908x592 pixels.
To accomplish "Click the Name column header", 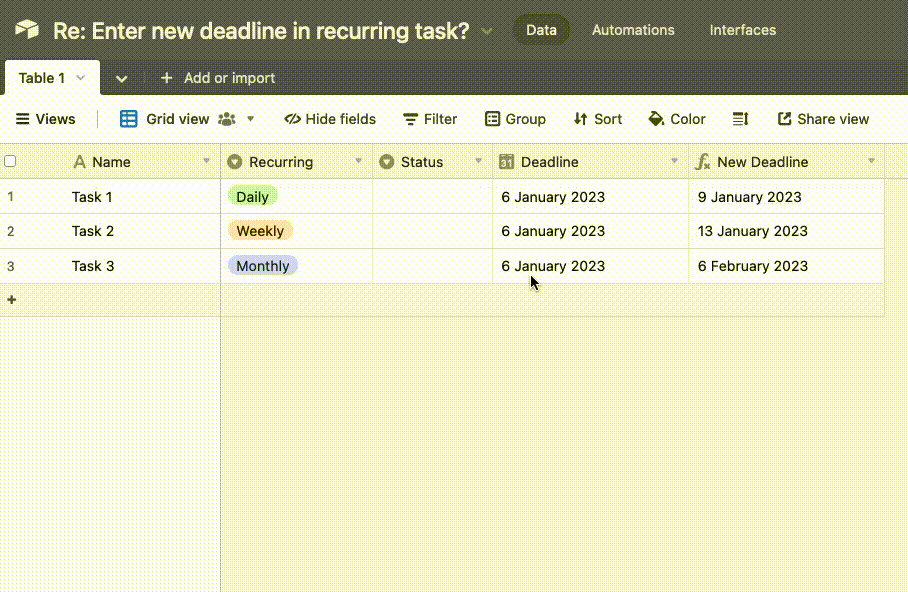I will coord(110,162).
